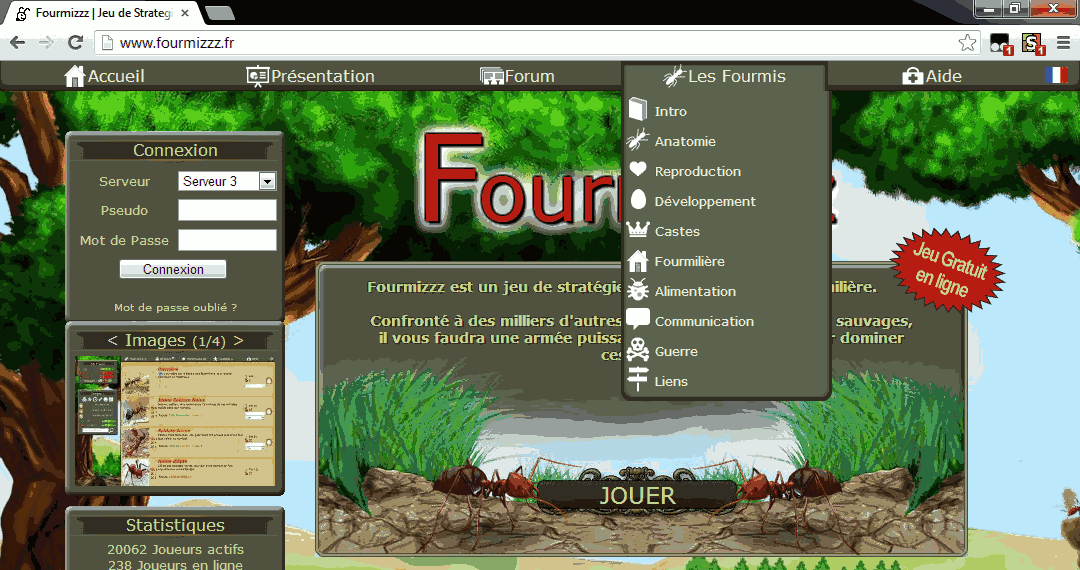Screen dimensions: 1080x570
Task: Show previous image with left arrow
Action: [112, 340]
